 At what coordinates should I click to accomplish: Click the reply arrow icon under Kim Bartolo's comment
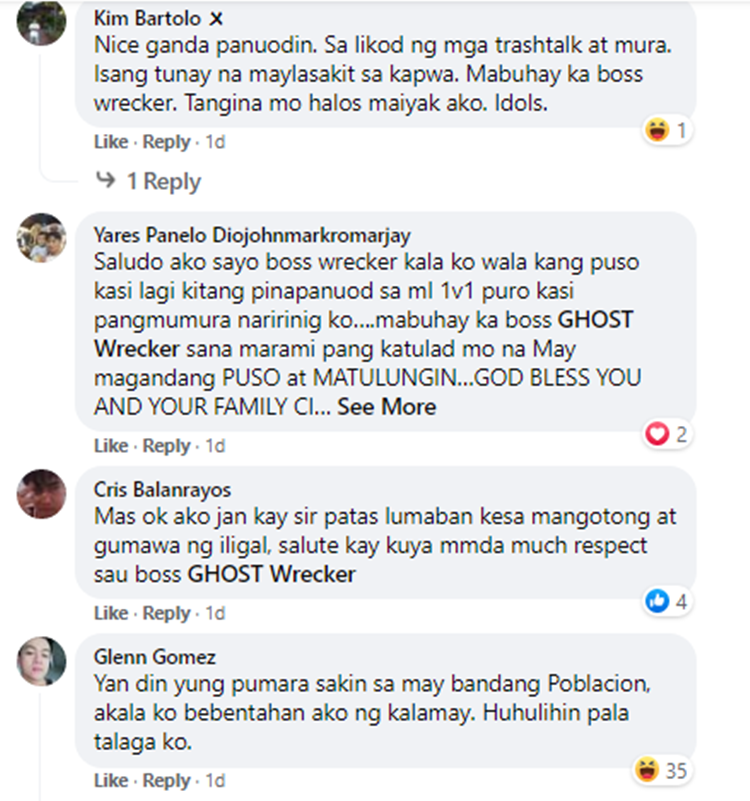106,180
